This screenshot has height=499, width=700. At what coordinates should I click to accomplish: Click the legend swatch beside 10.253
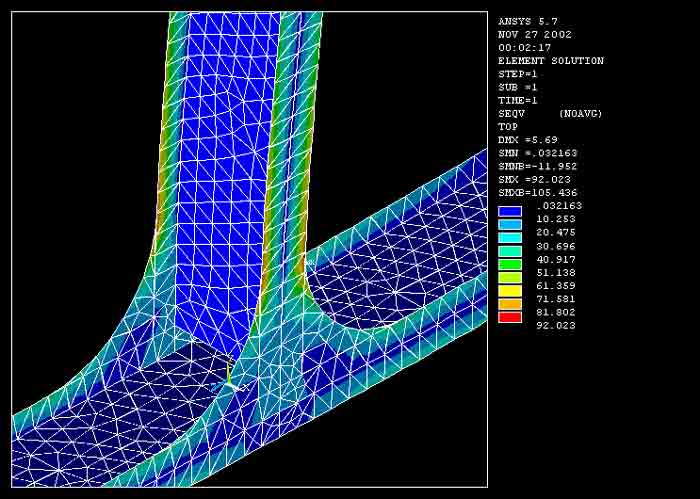[x=510, y=225]
